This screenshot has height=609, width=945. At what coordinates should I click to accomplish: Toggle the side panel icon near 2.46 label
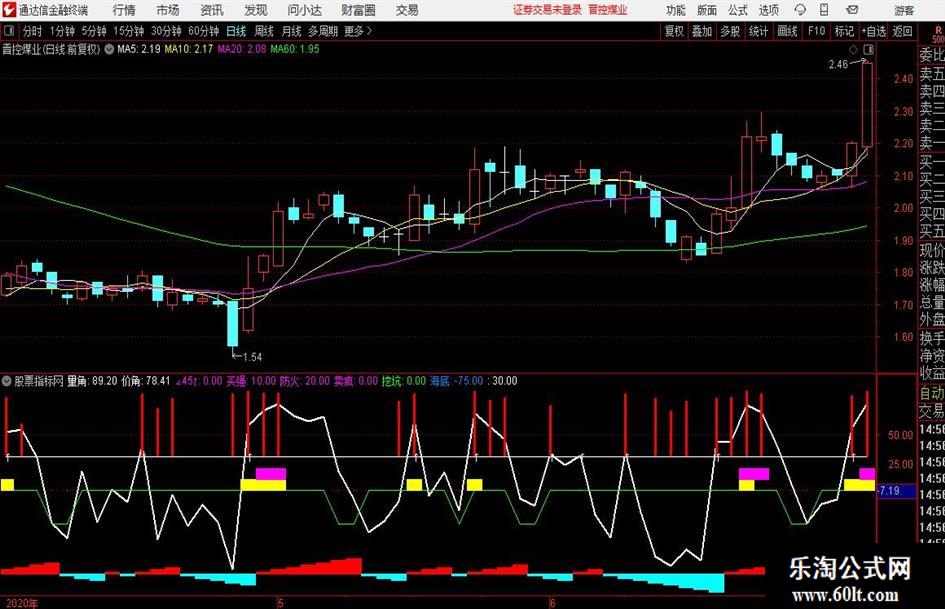(868, 49)
